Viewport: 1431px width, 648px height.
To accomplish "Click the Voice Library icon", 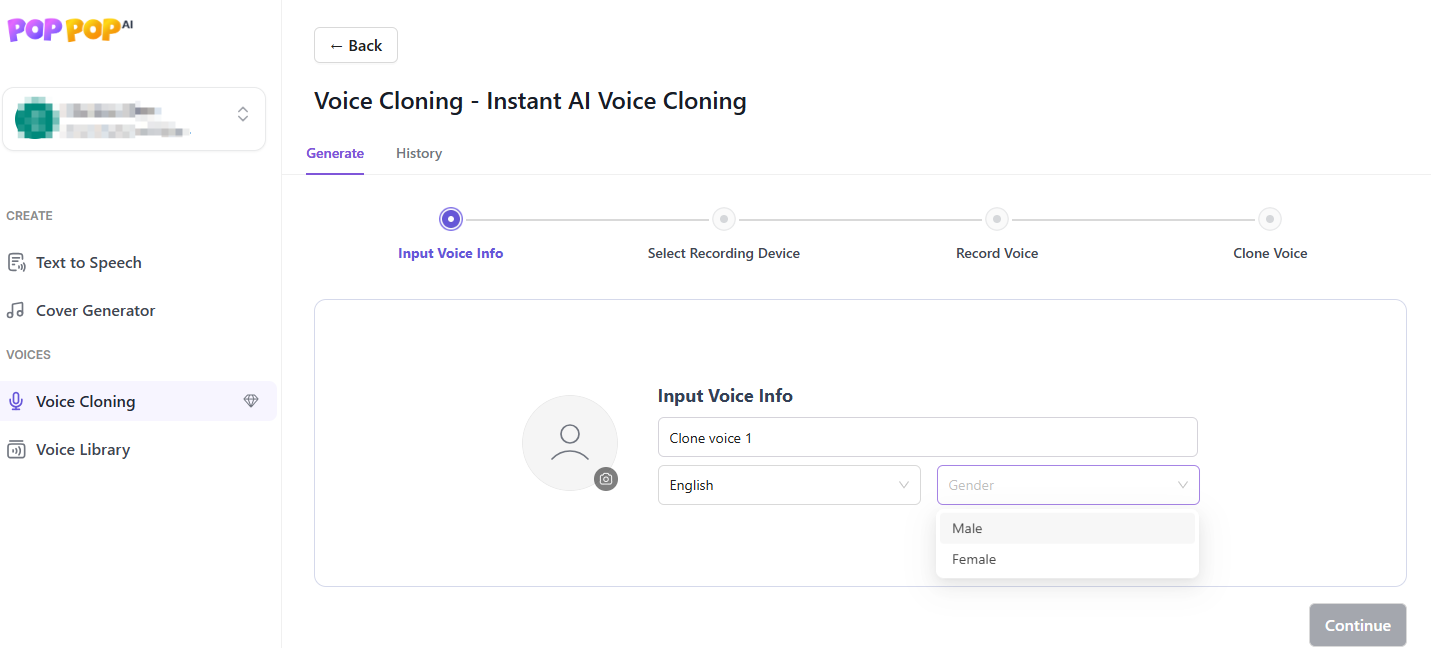I will (x=16, y=450).
